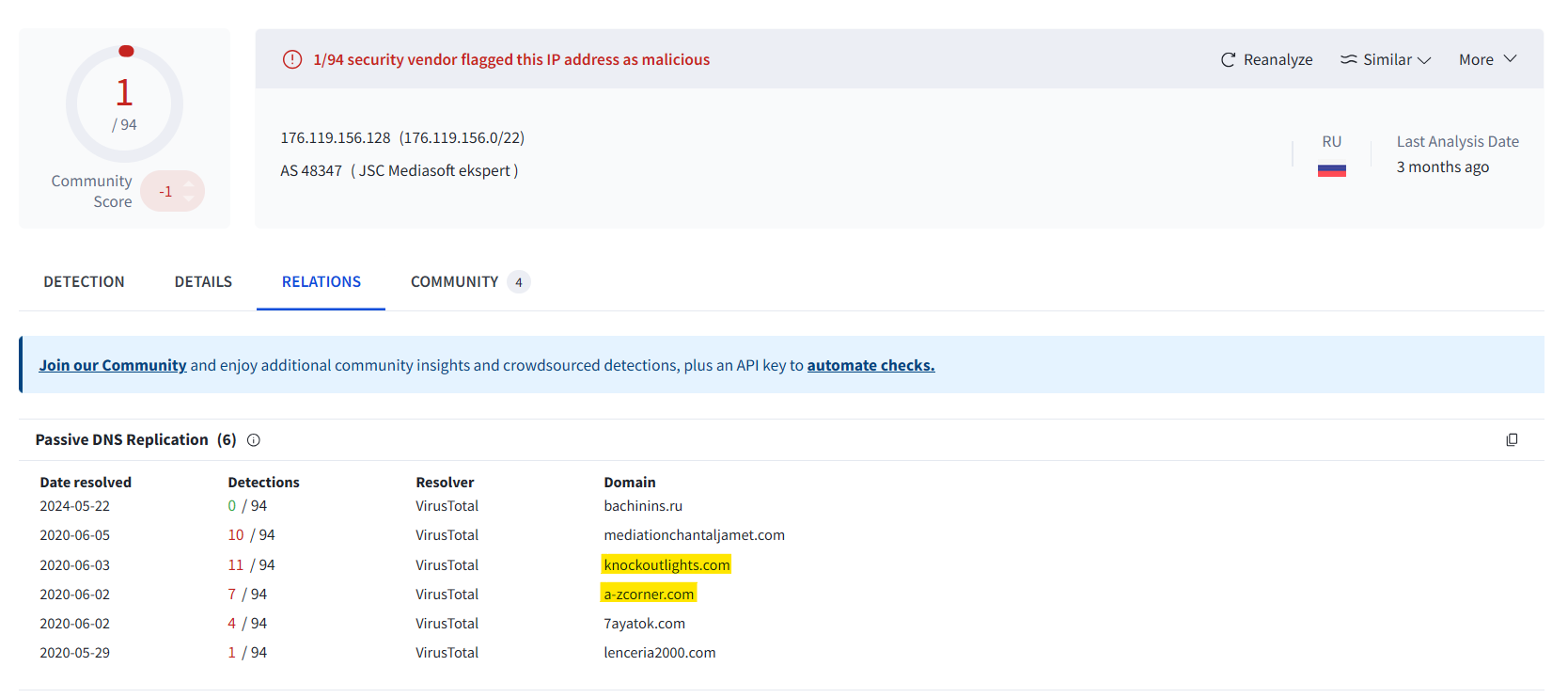The image size is (1568, 698).
Task: Click the Join our Community link
Action: pyautogui.click(x=113, y=365)
